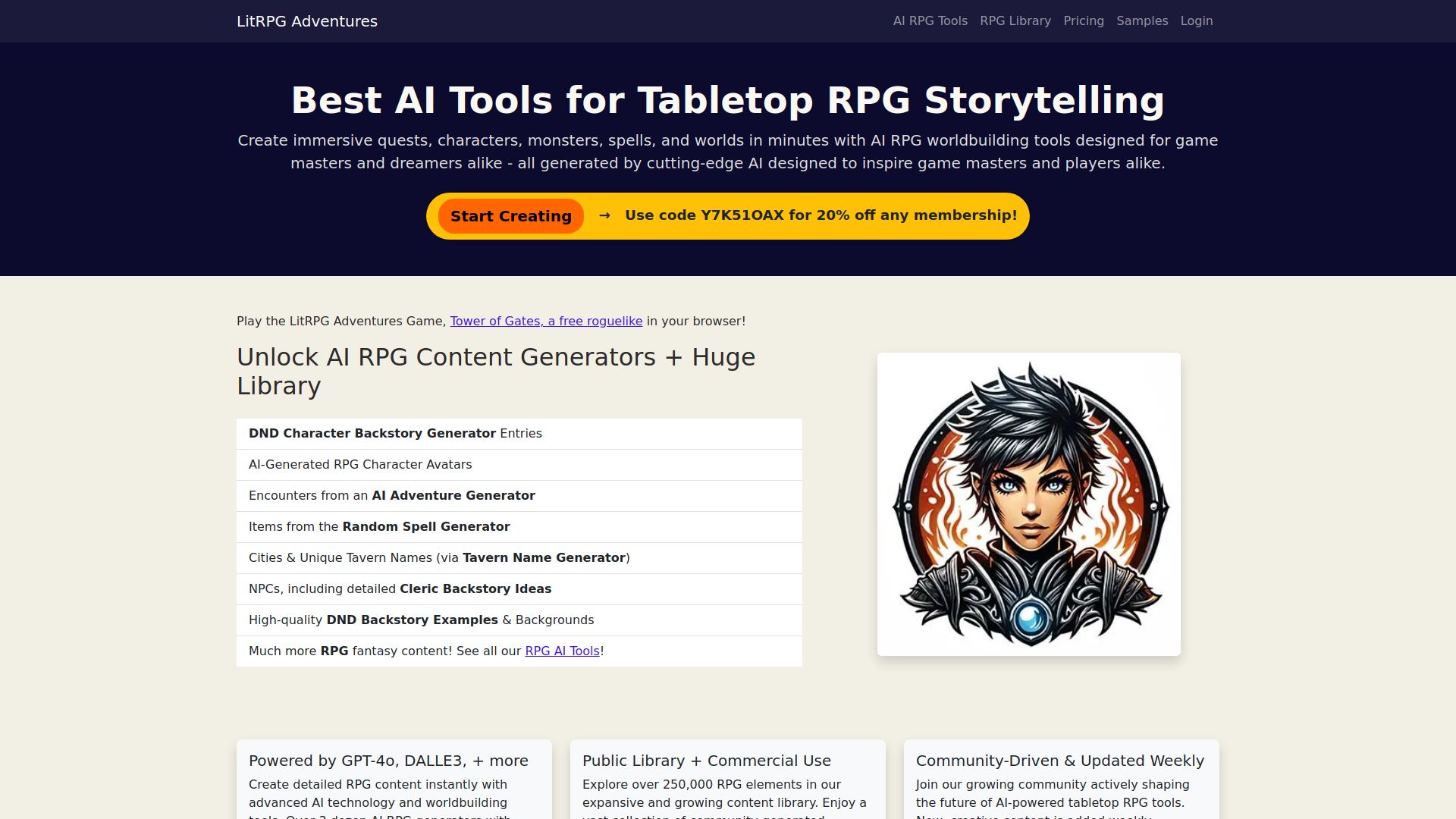The image size is (1456, 819).
Task: Open the Tower of Gates roguelike link
Action: [x=545, y=321]
